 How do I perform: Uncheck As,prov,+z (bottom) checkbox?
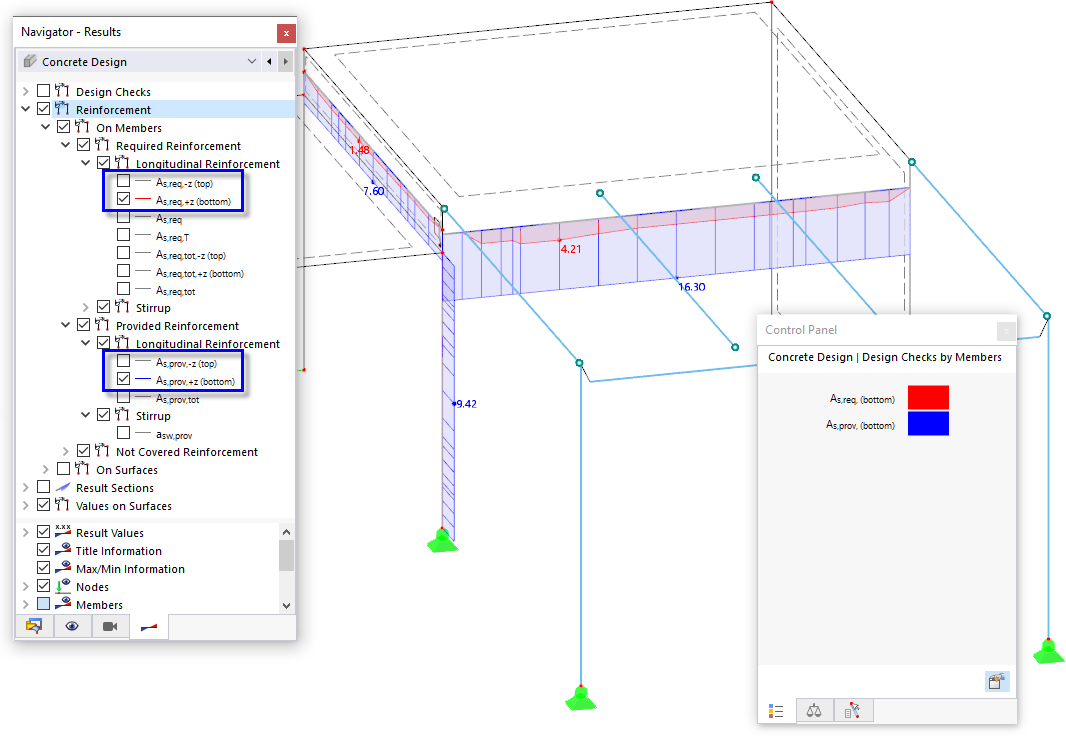click(x=123, y=379)
